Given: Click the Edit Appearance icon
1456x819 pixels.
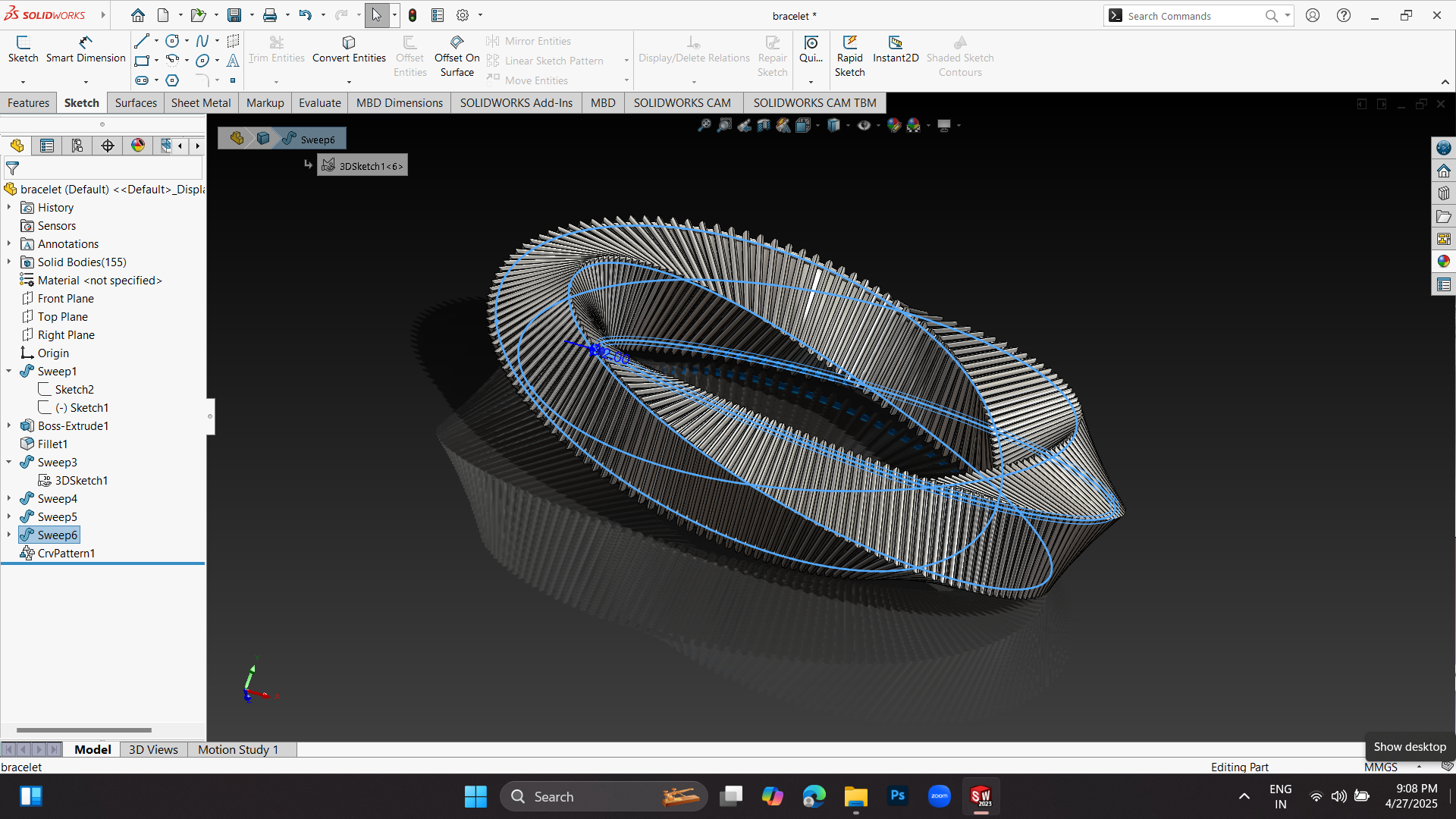Looking at the screenshot, I should [x=894, y=125].
